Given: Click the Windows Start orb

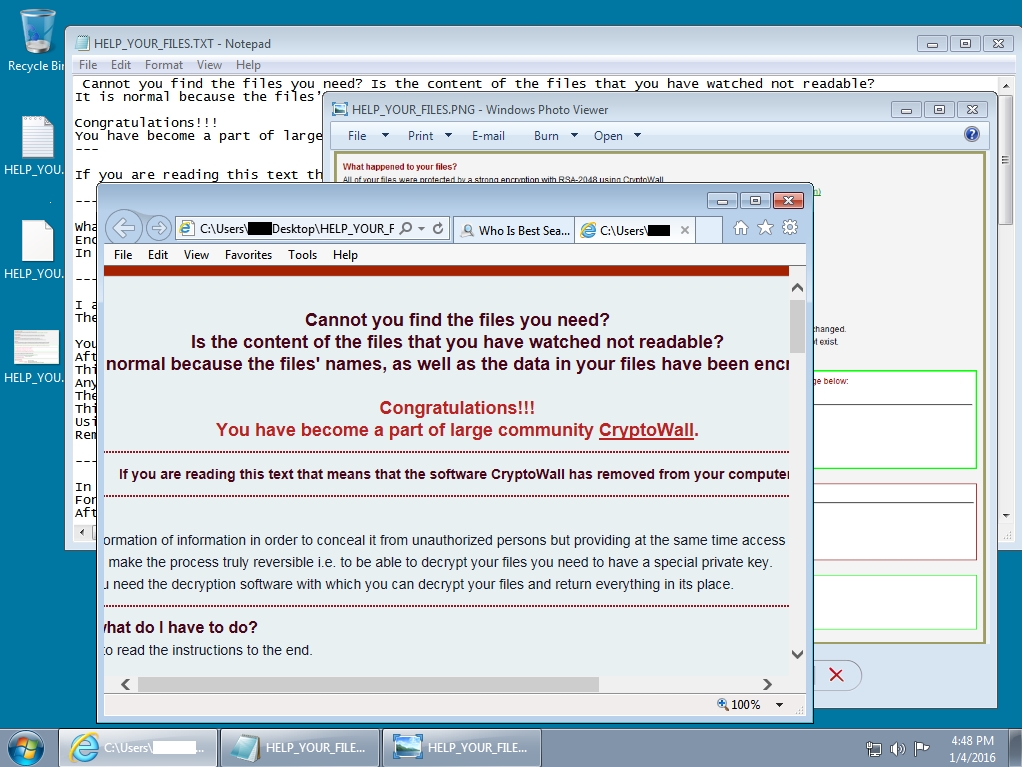Looking at the screenshot, I should 25,747.
